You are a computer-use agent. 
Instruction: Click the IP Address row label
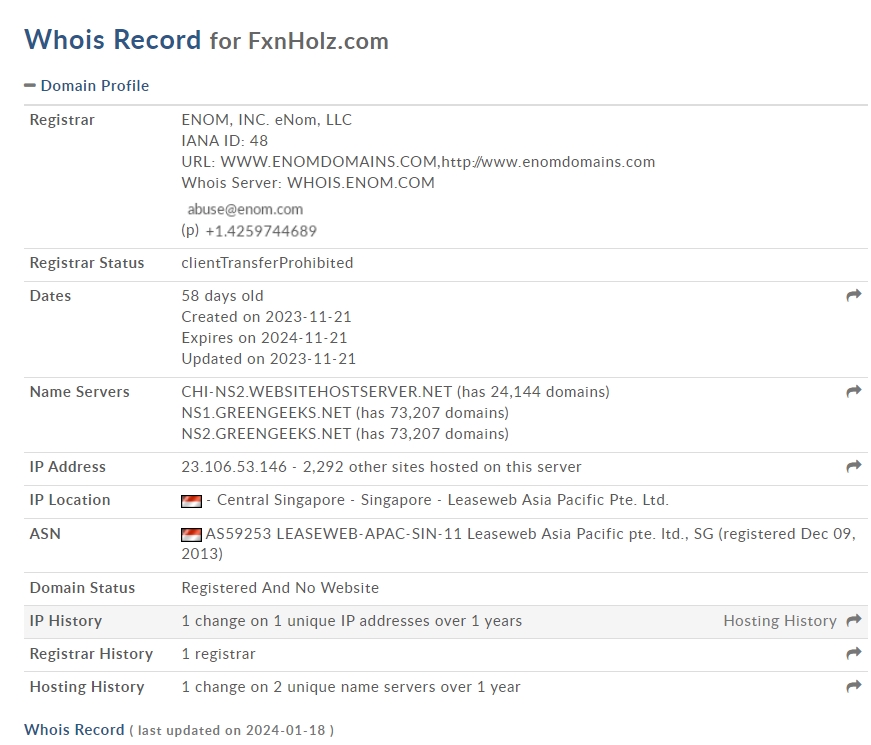pyautogui.click(x=67, y=467)
